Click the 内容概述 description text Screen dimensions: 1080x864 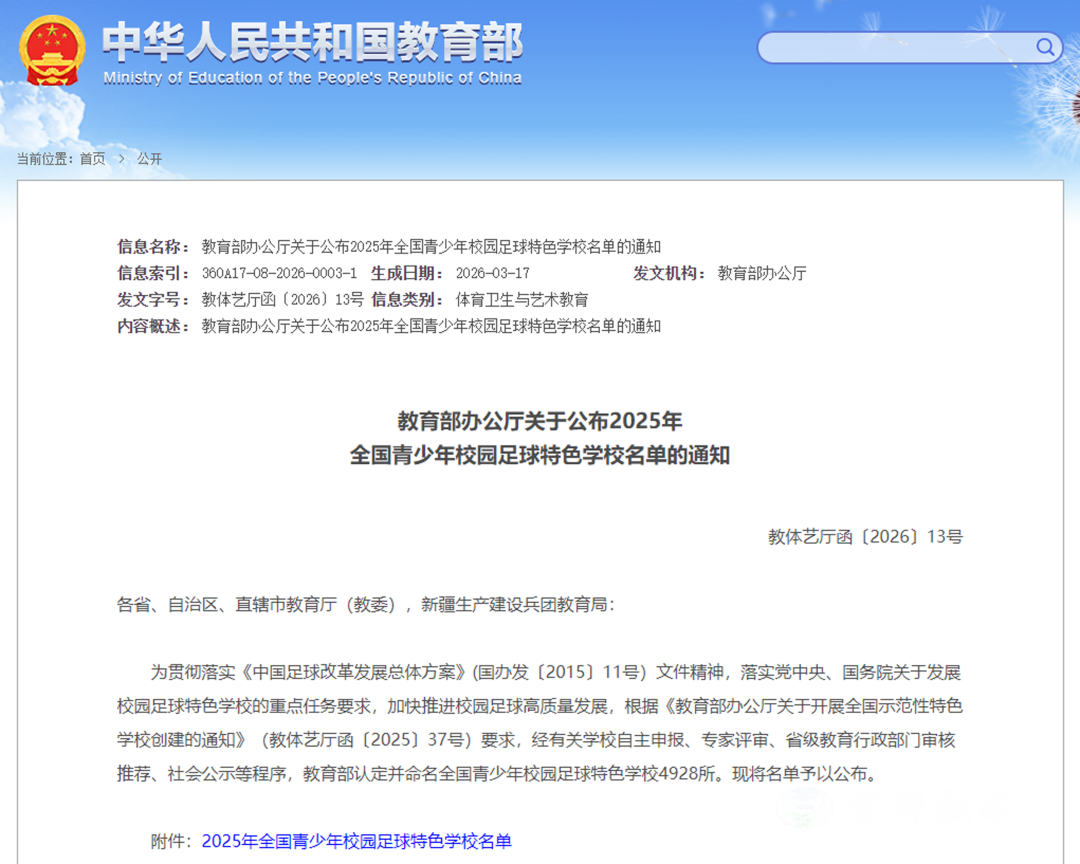click(431, 325)
